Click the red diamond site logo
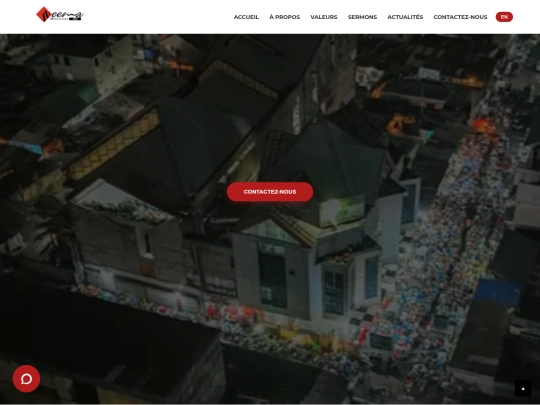Screen dimensions: 540x405 click(60, 14)
